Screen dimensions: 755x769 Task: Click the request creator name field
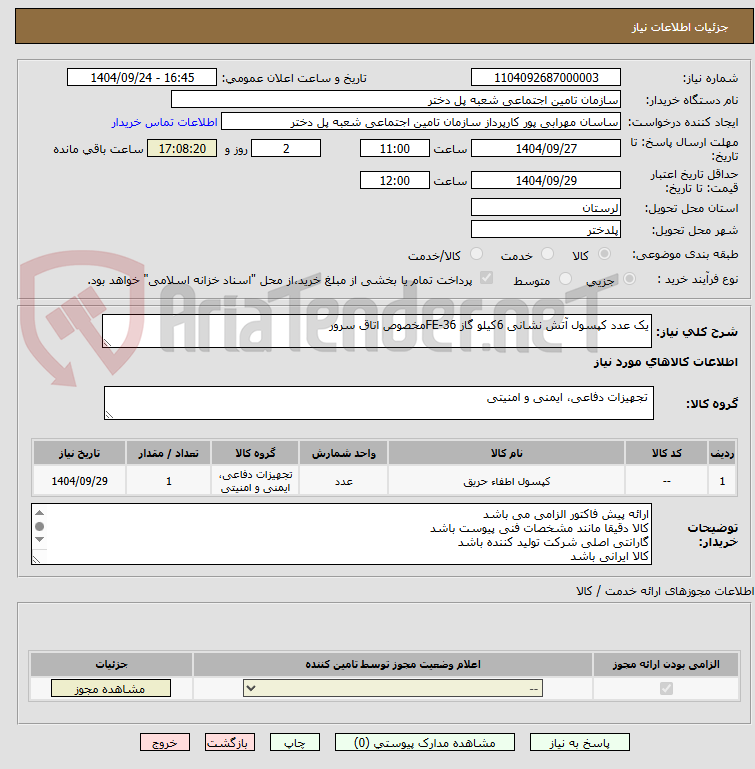pos(420,122)
